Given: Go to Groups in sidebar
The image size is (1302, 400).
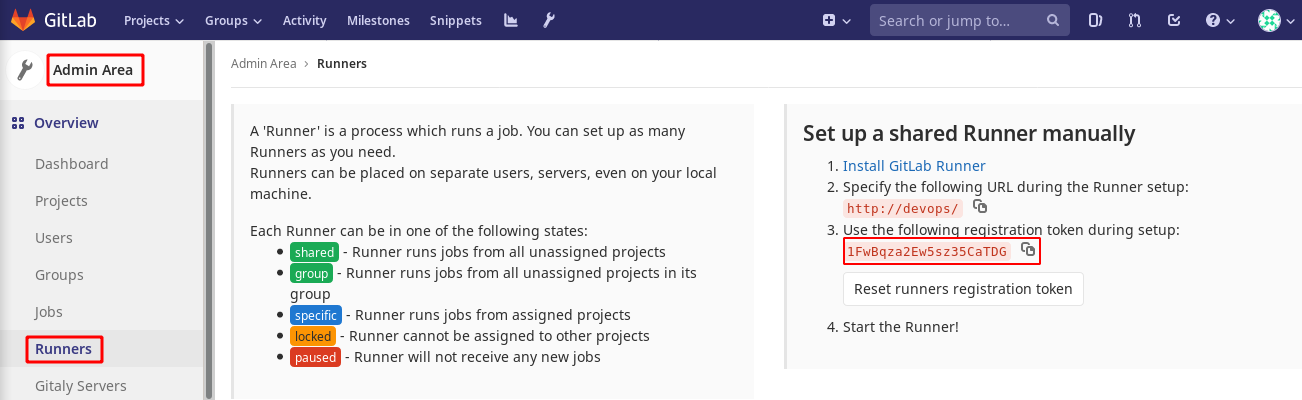Looking at the screenshot, I should [59, 275].
